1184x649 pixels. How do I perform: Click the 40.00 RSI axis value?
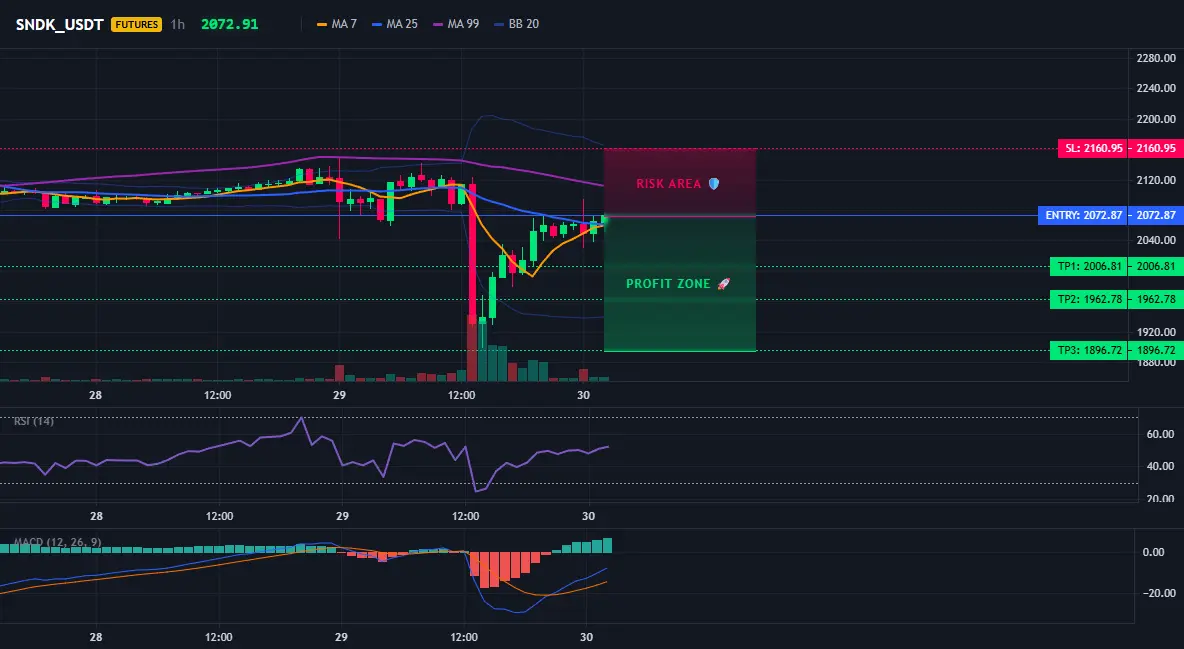point(1161,466)
